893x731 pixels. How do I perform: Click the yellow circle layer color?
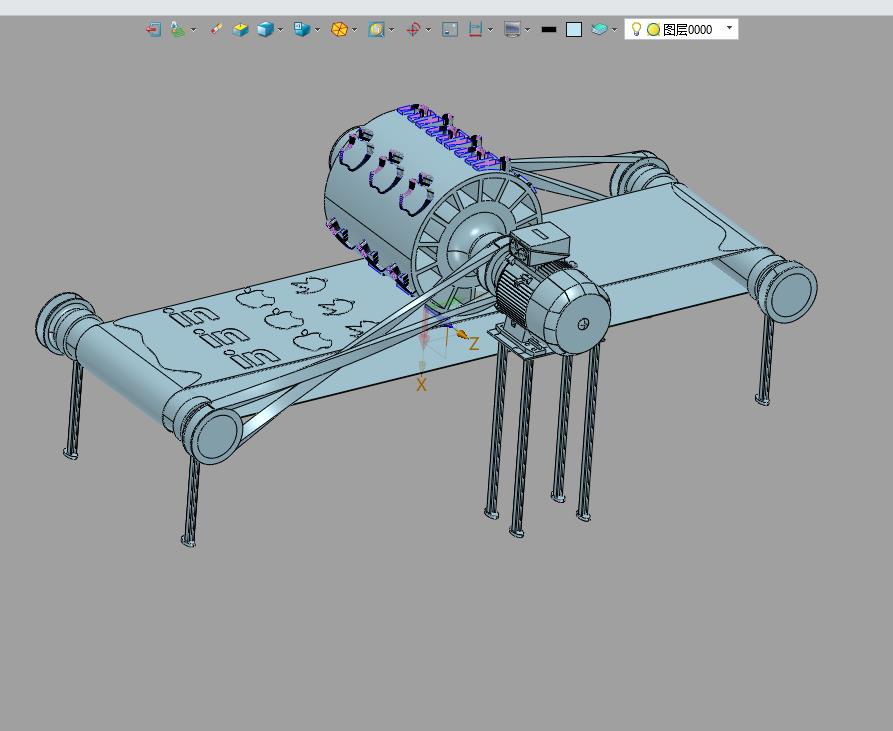click(653, 30)
